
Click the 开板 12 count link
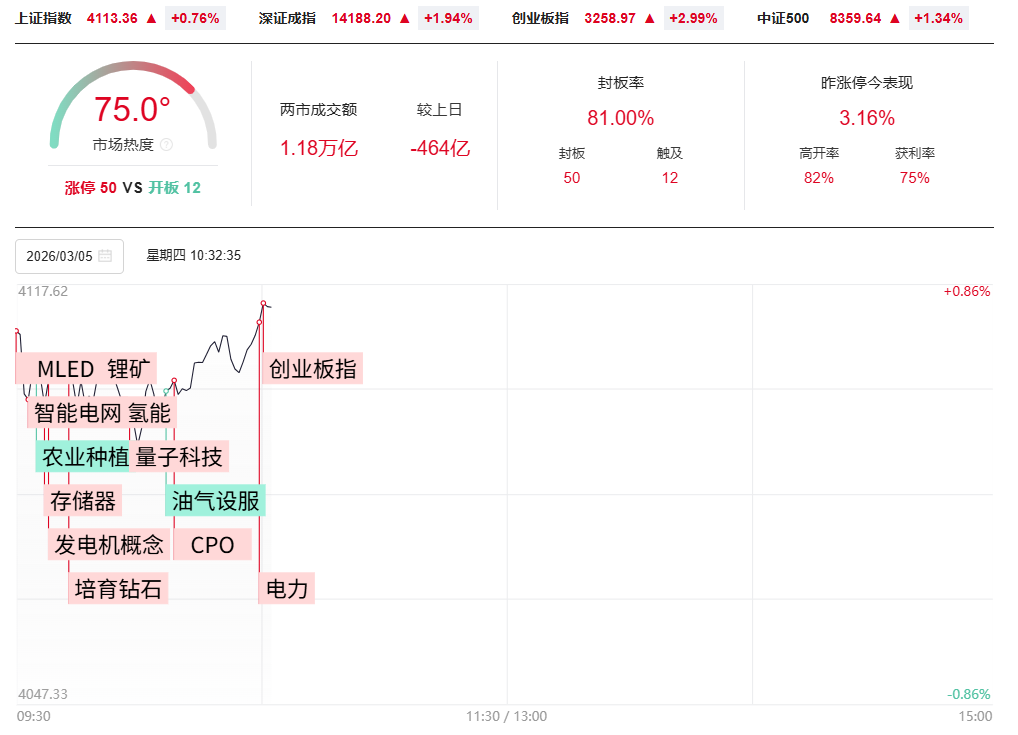pyautogui.click(x=175, y=188)
